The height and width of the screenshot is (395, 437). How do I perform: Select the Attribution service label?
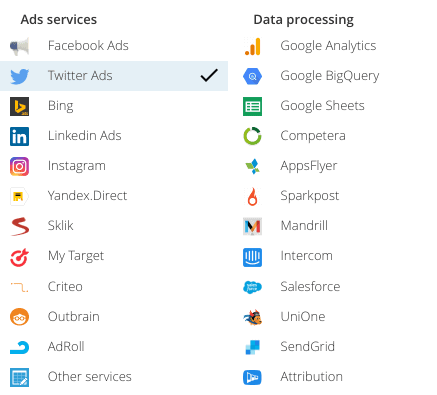[x=311, y=377]
